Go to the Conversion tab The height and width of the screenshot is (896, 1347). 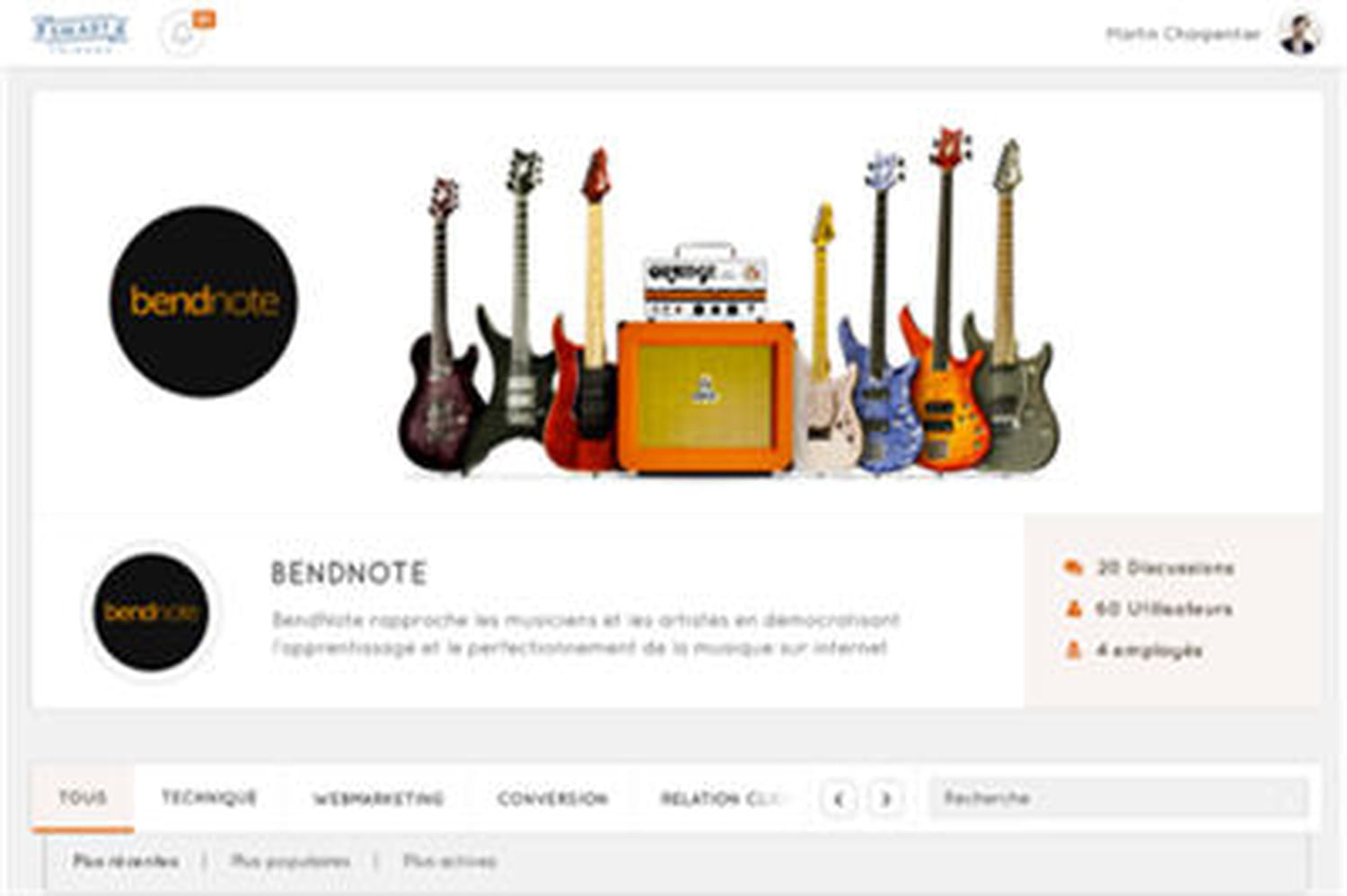[552, 798]
